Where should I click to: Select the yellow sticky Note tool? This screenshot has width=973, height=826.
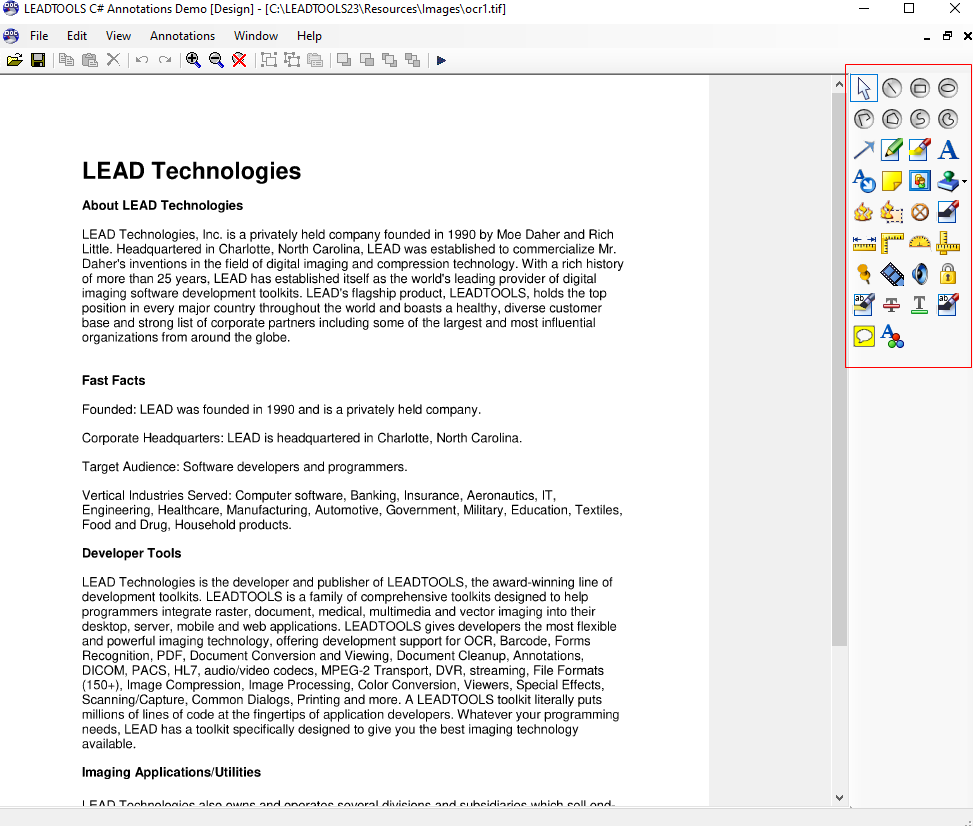coord(892,181)
